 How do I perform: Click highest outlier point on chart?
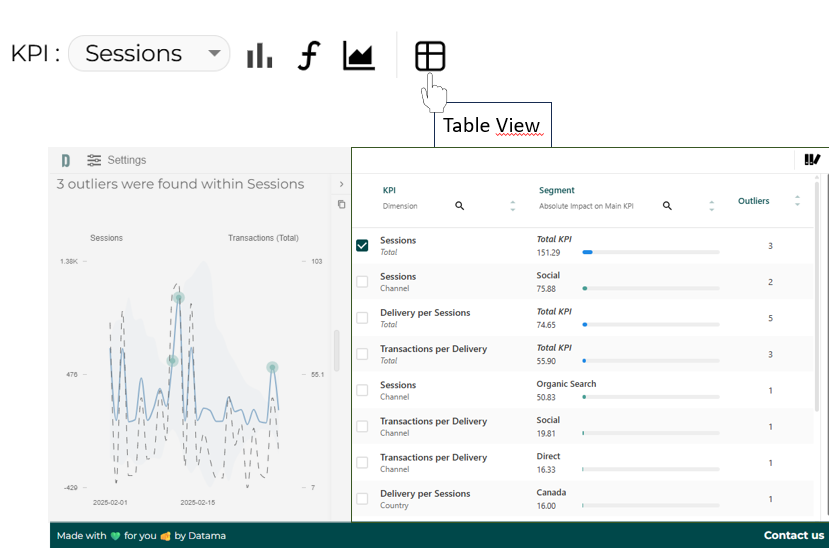pos(179,298)
